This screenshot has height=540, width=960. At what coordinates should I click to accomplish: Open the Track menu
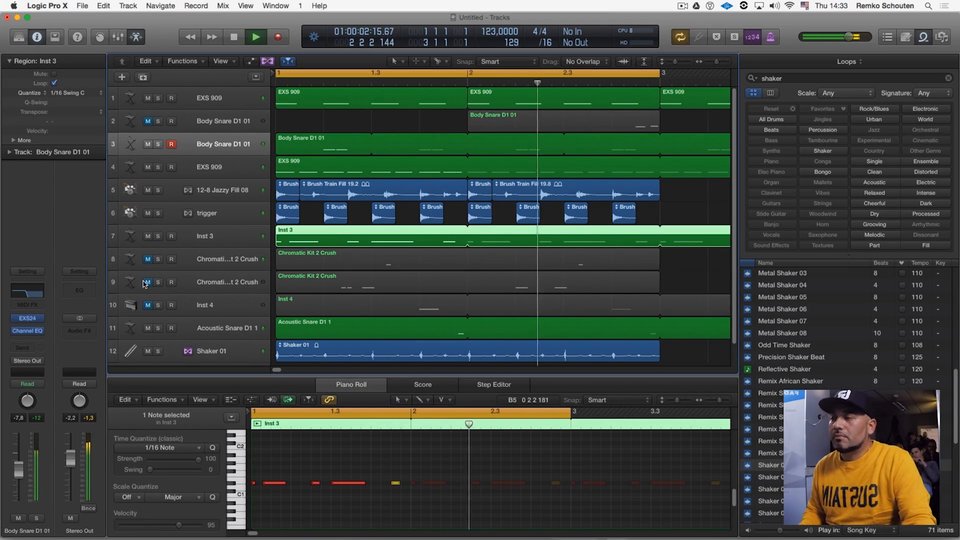[x=128, y=6]
